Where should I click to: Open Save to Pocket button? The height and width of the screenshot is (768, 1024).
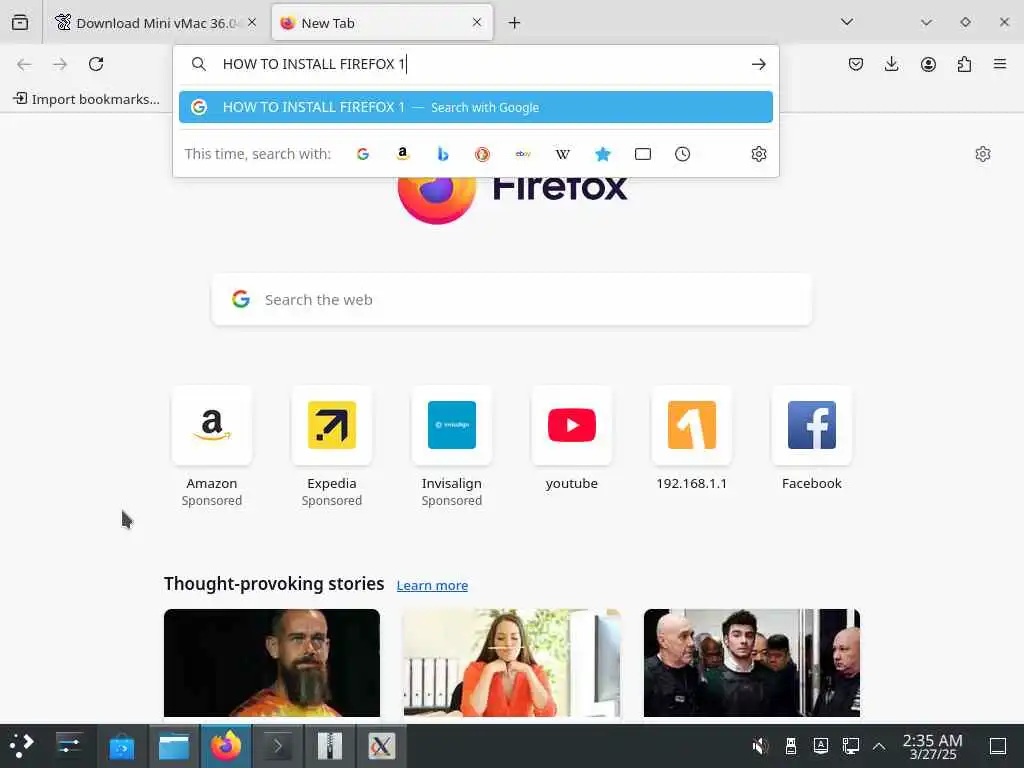tap(856, 64)
